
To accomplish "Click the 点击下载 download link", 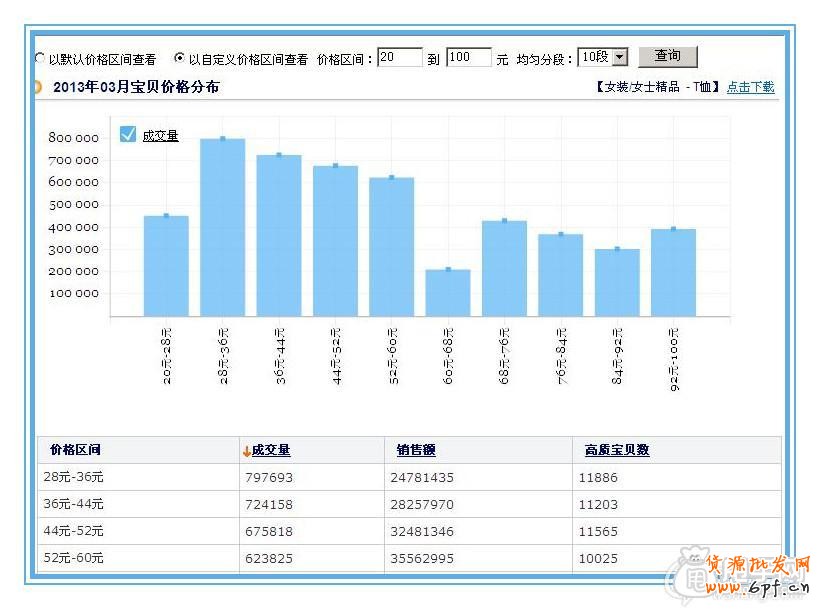I will (x=750, y=87).
